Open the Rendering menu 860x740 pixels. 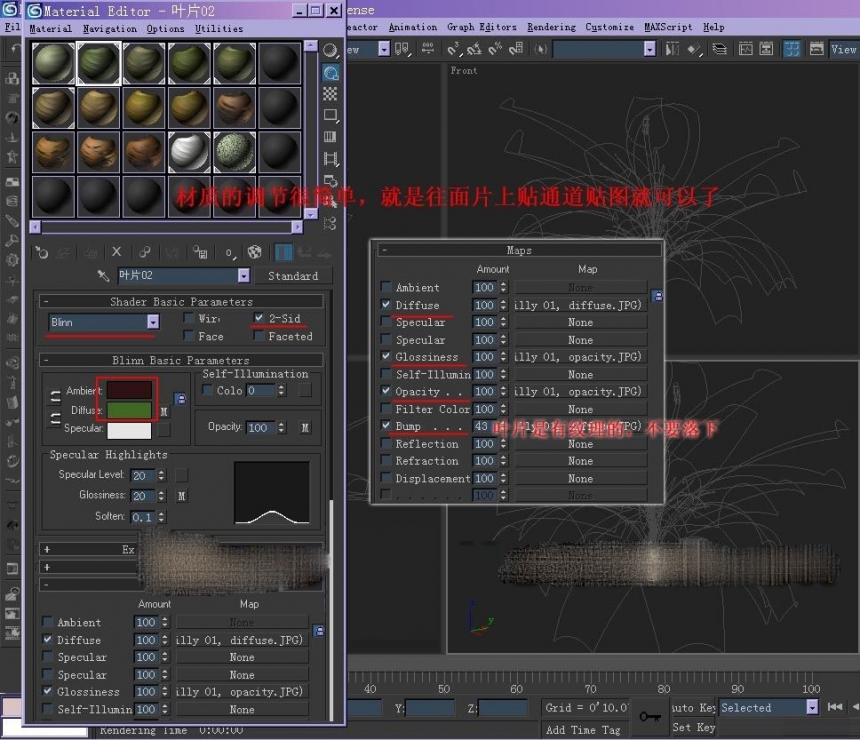[x=551, y=27]
